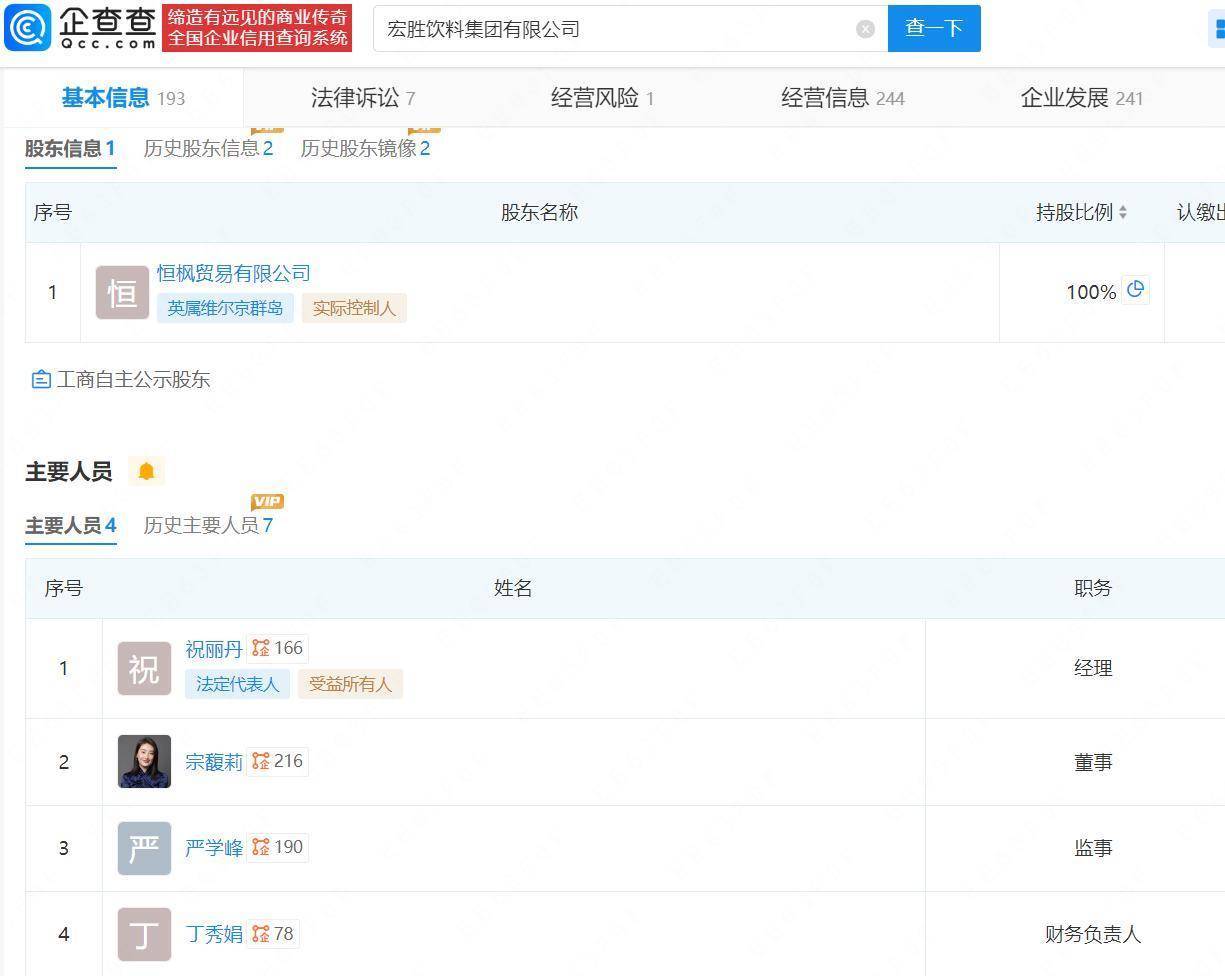Click the bell alert icon beside 主要人员

pyautogui.click(x=146, y=471)
